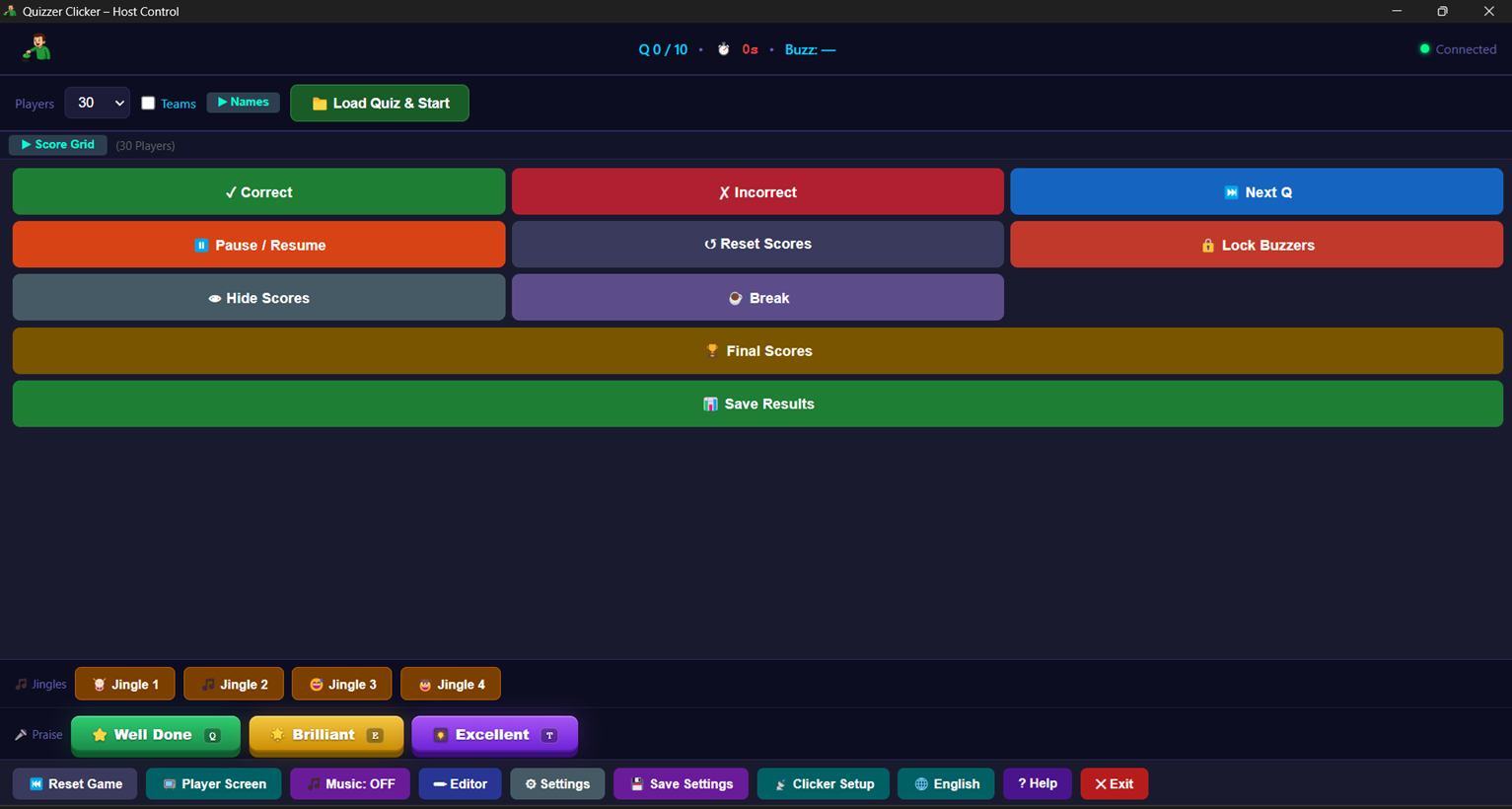Screen dimensions: 1512x809
Task: Mark the answer as Incorrect
Action: 757,191
